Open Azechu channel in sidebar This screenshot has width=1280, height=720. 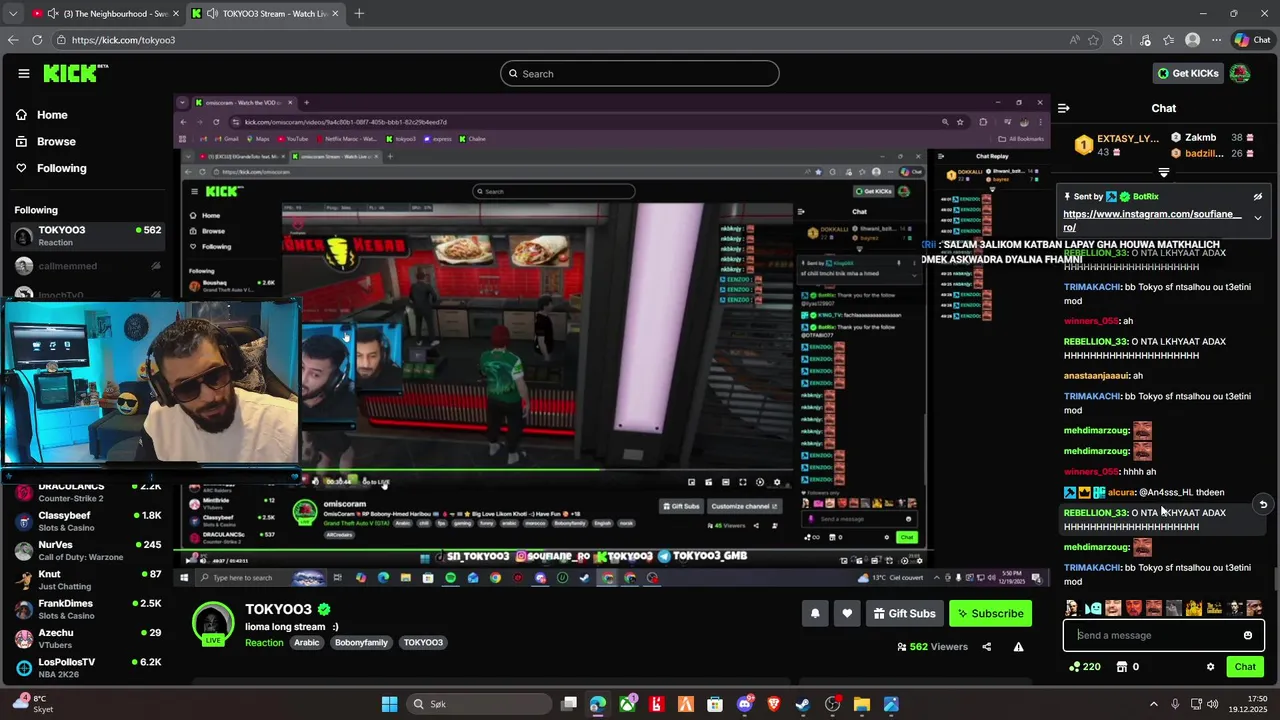pyautogui.click(x=88, y=638)
